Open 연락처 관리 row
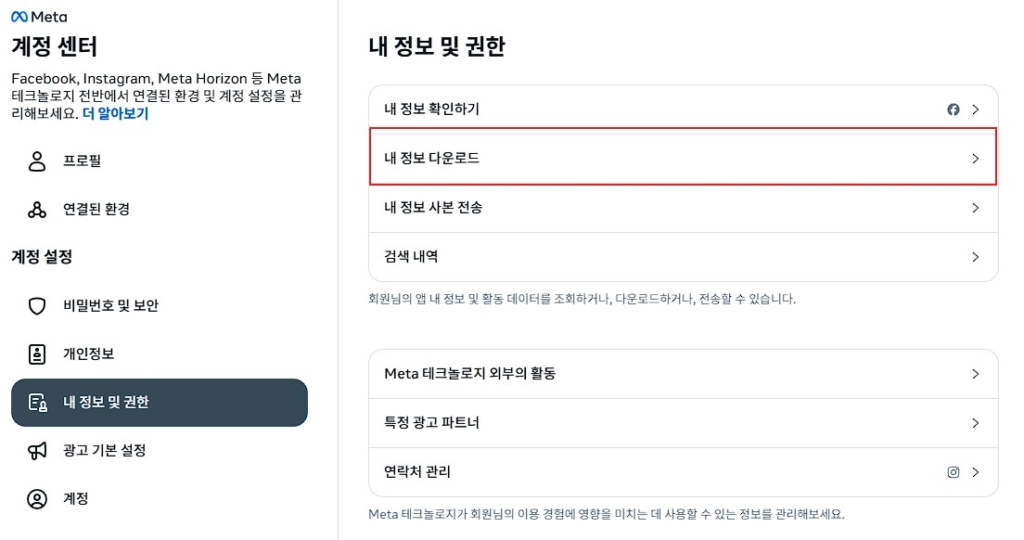 [683, 472]
